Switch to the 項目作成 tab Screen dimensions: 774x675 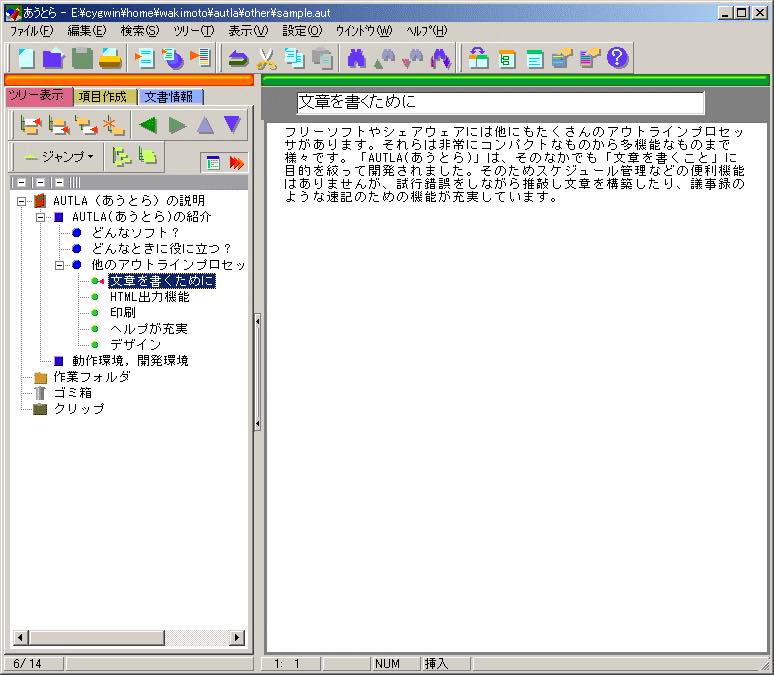click(104, 97)
